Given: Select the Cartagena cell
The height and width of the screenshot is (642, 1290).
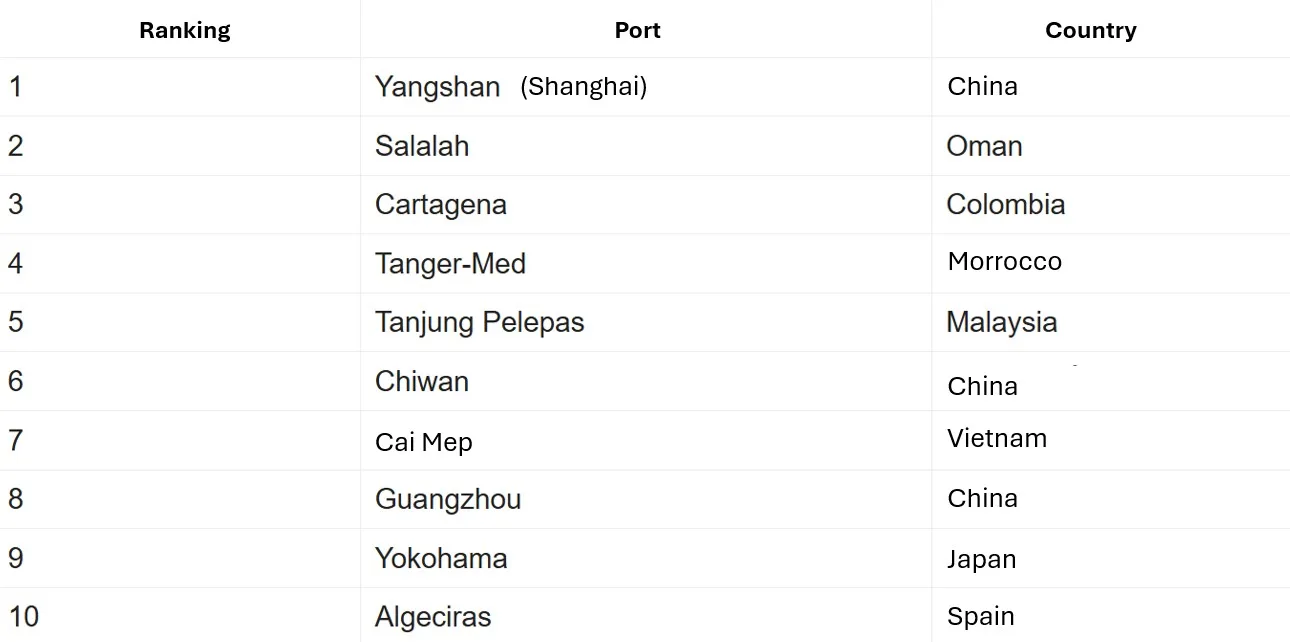Looking at the screenshot, I should coord(441,205).
